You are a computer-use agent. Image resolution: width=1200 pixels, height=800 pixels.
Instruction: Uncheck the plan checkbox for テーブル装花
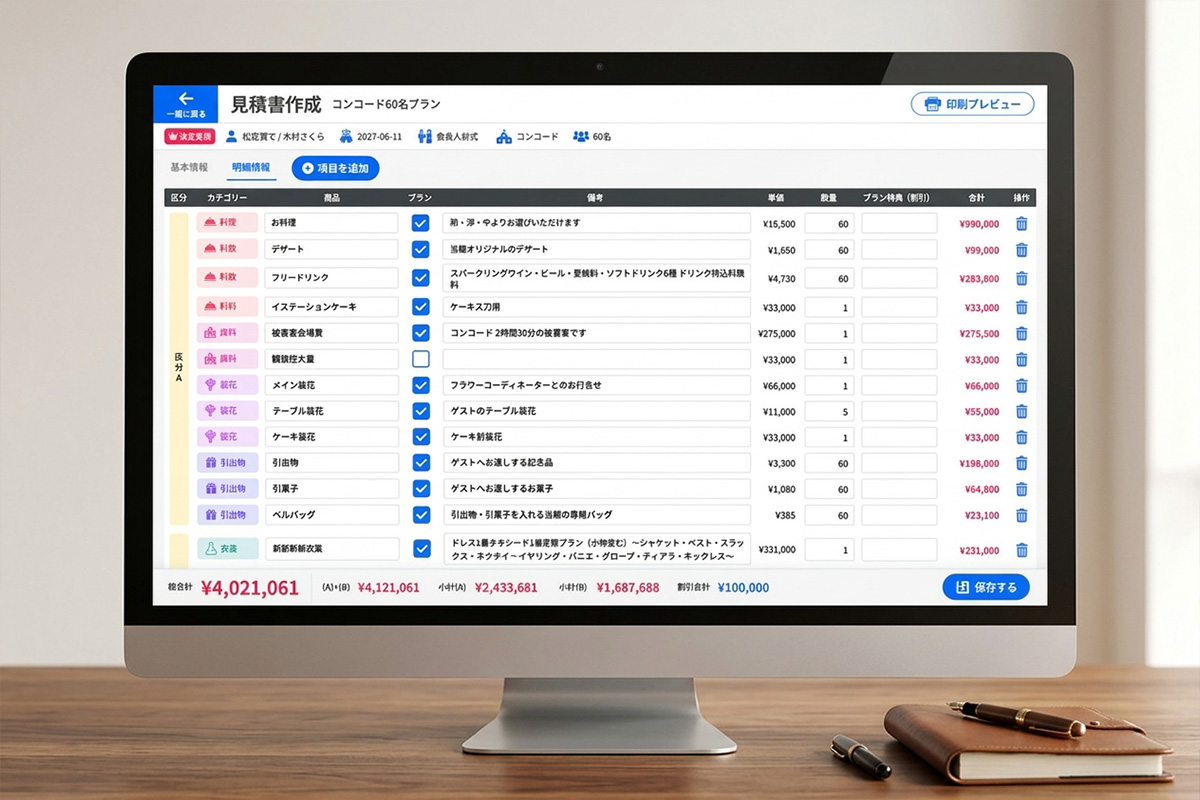[421, 411]
